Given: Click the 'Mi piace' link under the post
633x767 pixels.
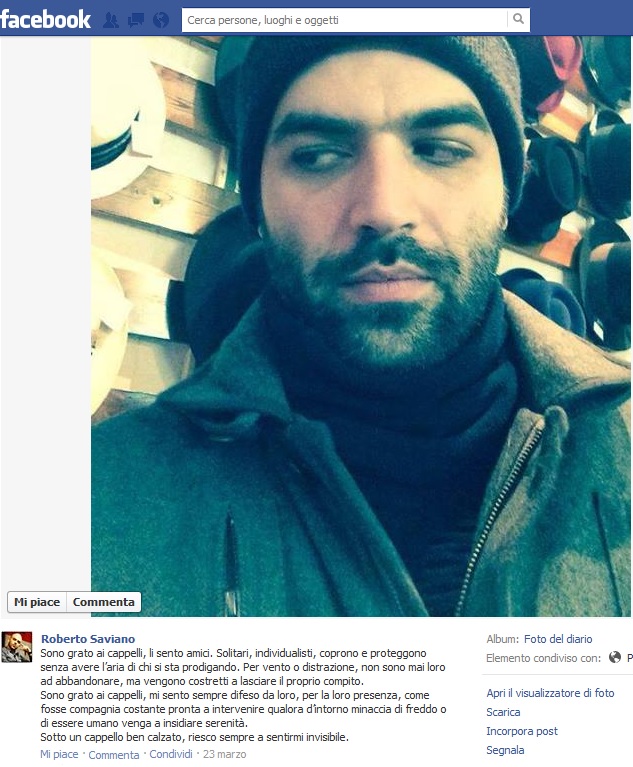Looking at the screenshot, I should click(59, 754).
